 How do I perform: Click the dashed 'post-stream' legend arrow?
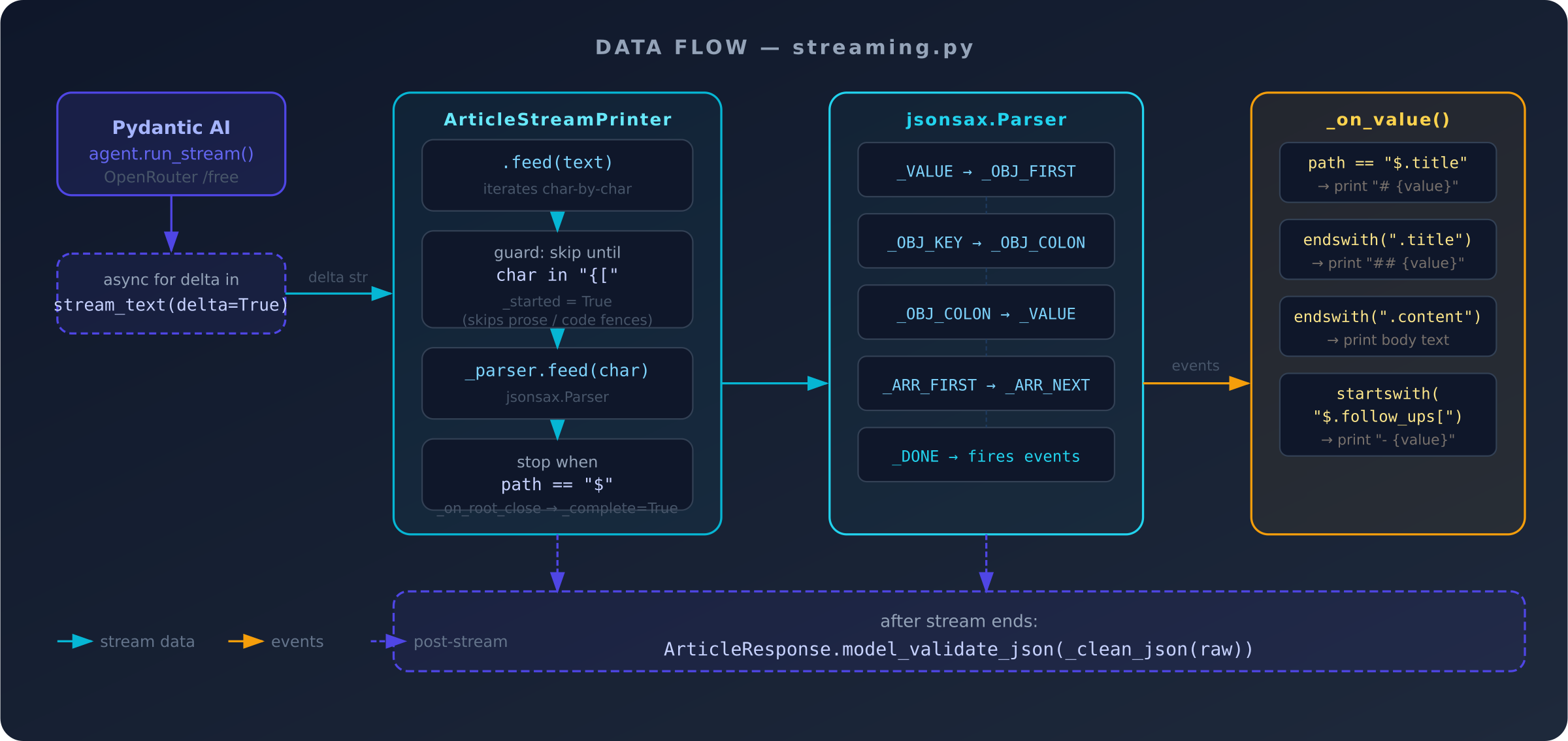pos(389,642)
